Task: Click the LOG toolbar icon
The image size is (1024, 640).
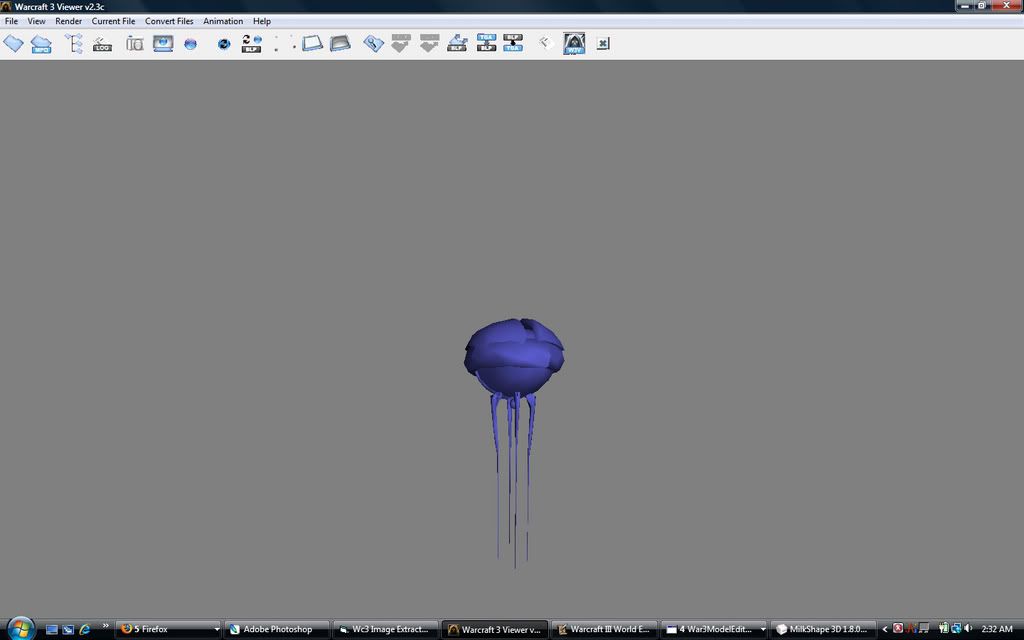Action: pyautogui.click(x=103, y=44)
